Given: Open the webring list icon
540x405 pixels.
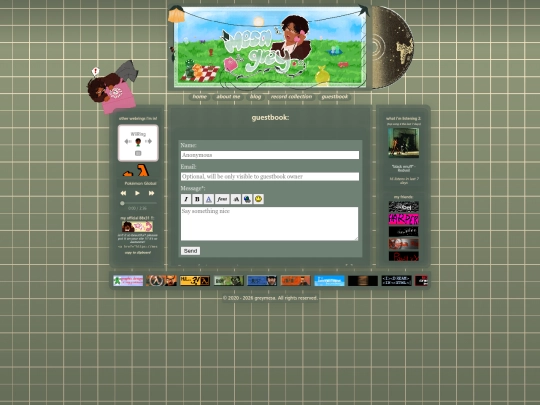Looking at the screenshot, I should [x=138, y=153].
